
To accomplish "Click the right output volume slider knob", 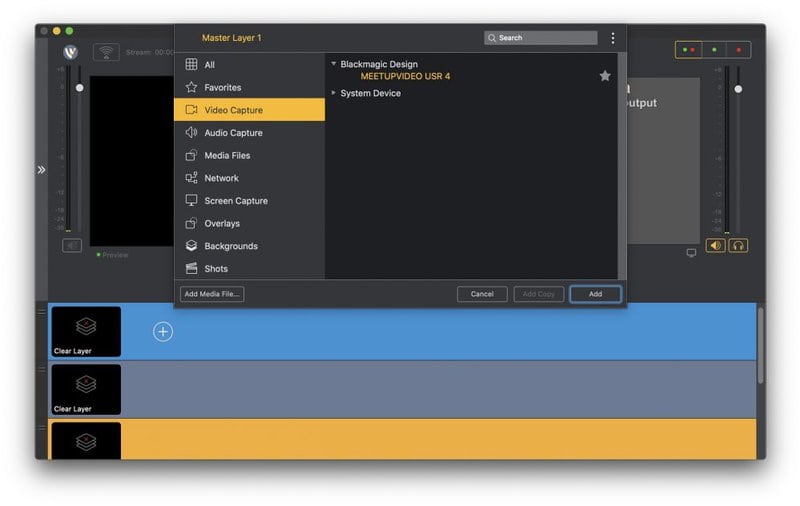I will [x=738, y=89].
